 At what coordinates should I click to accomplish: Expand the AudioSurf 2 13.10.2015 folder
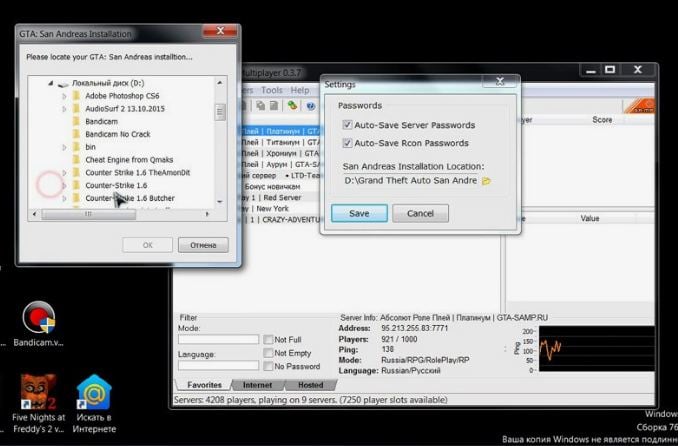coord(64,109)
